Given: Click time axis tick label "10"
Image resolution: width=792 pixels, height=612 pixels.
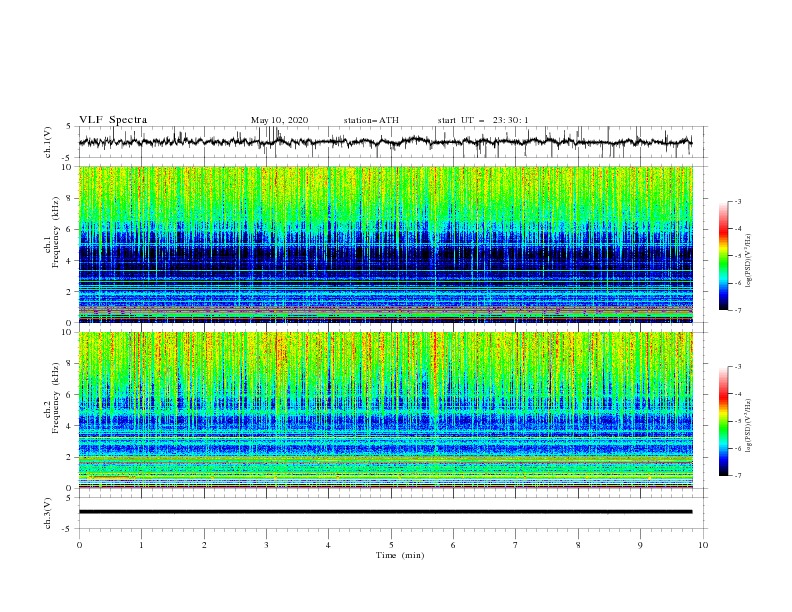Looking at the screenshot, I should (703, 545).
